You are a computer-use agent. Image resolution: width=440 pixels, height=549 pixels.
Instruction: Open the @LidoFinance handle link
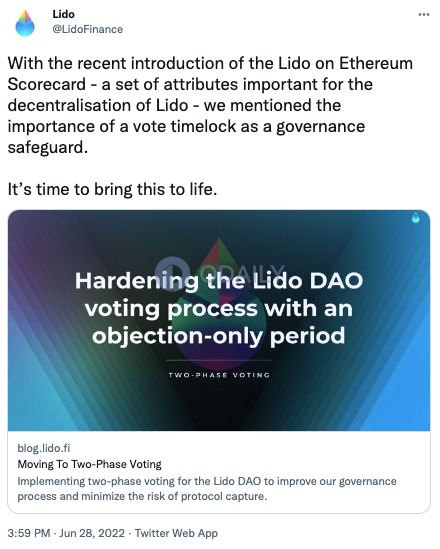click(x=88, y=29)
